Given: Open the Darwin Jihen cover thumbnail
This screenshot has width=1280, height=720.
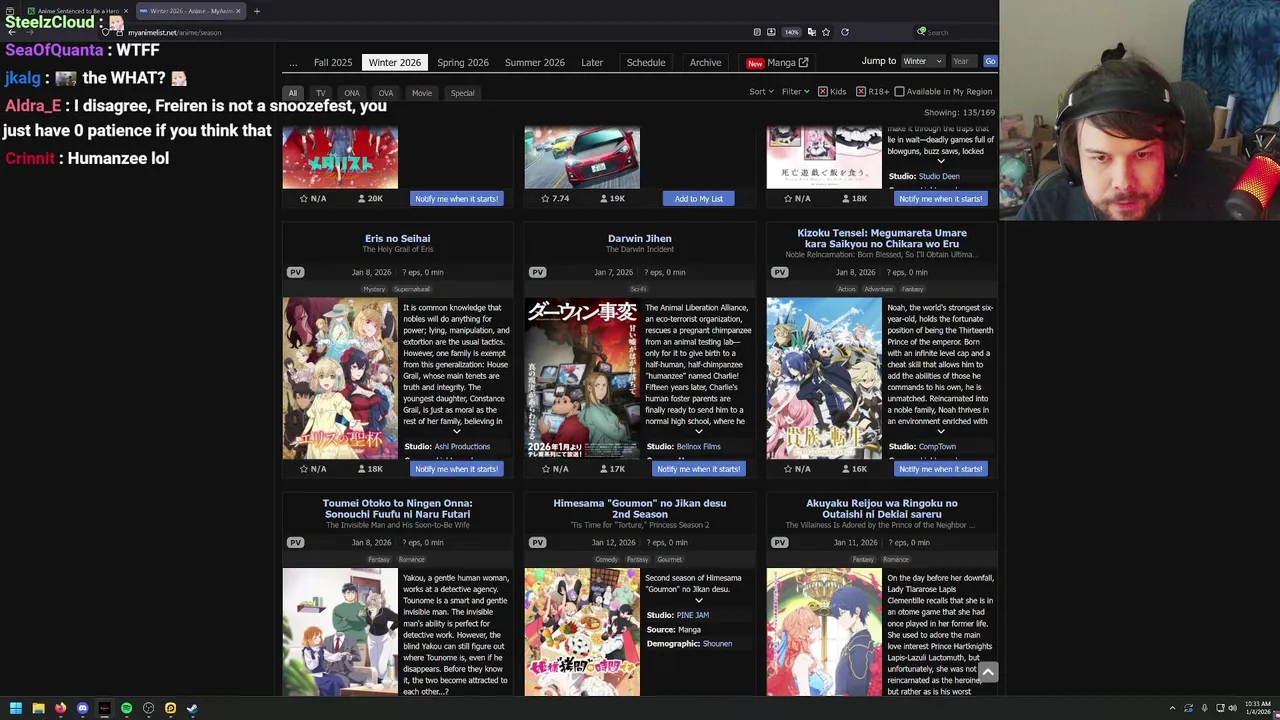Looking at the screenshot, I should [582, 378].
